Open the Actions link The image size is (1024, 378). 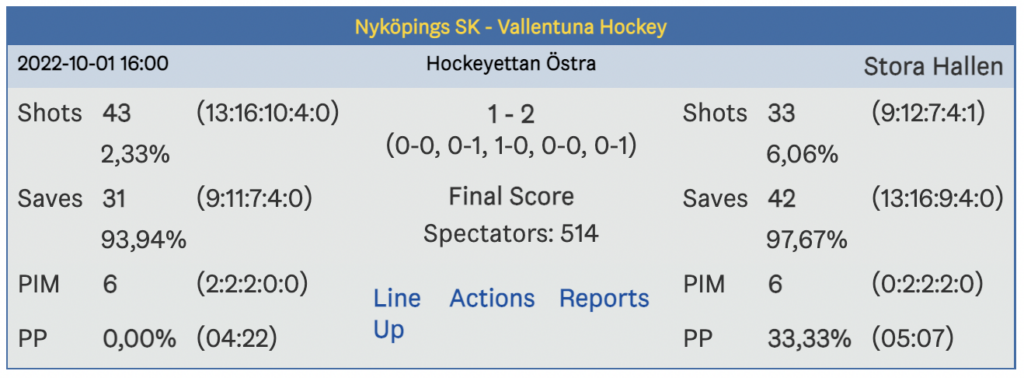[492, 298]
